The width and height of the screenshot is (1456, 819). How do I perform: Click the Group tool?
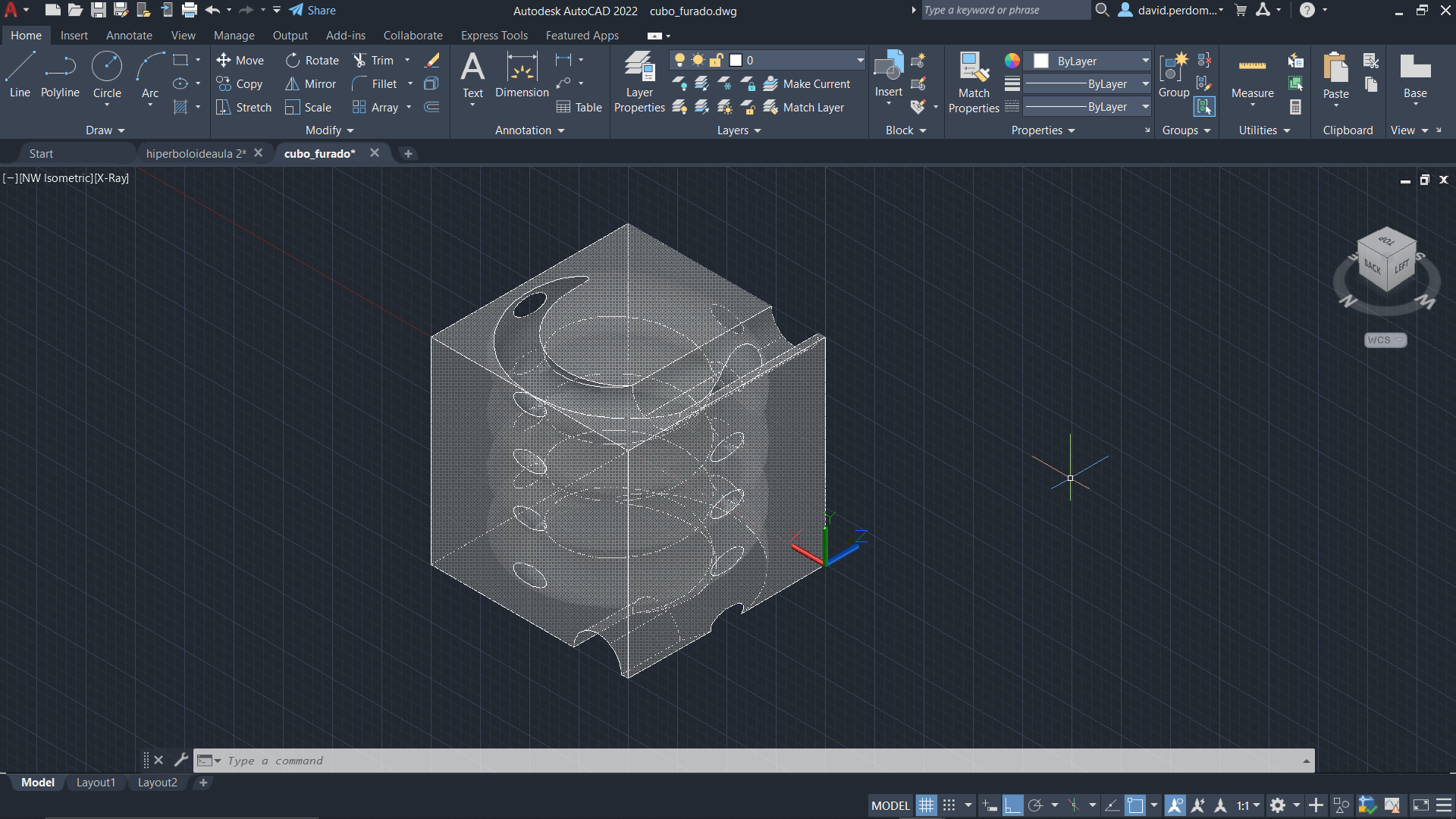[1174, 75]
